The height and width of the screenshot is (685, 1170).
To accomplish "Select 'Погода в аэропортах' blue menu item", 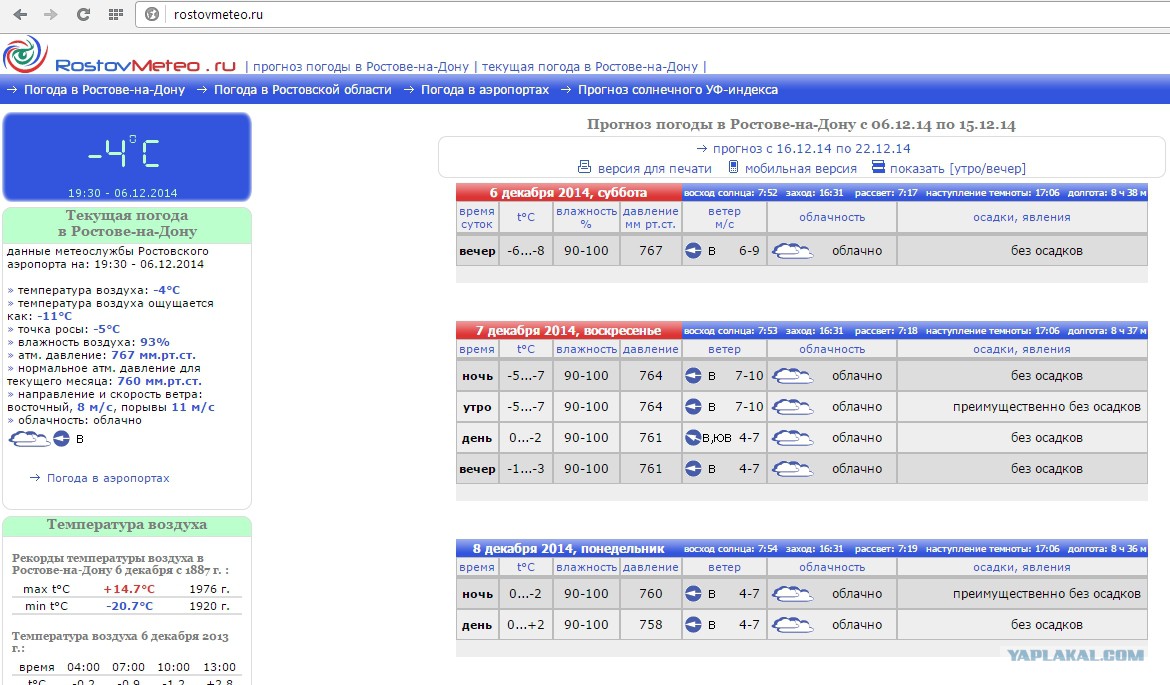I will pos(485,90).
